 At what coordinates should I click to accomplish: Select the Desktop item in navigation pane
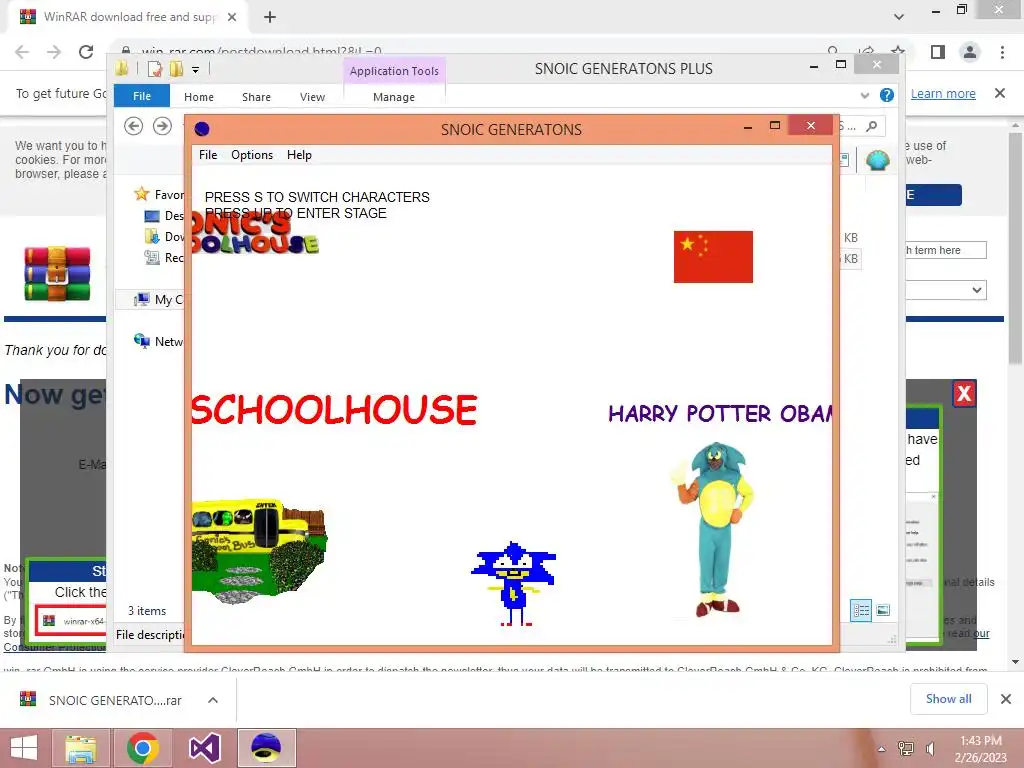163,216
